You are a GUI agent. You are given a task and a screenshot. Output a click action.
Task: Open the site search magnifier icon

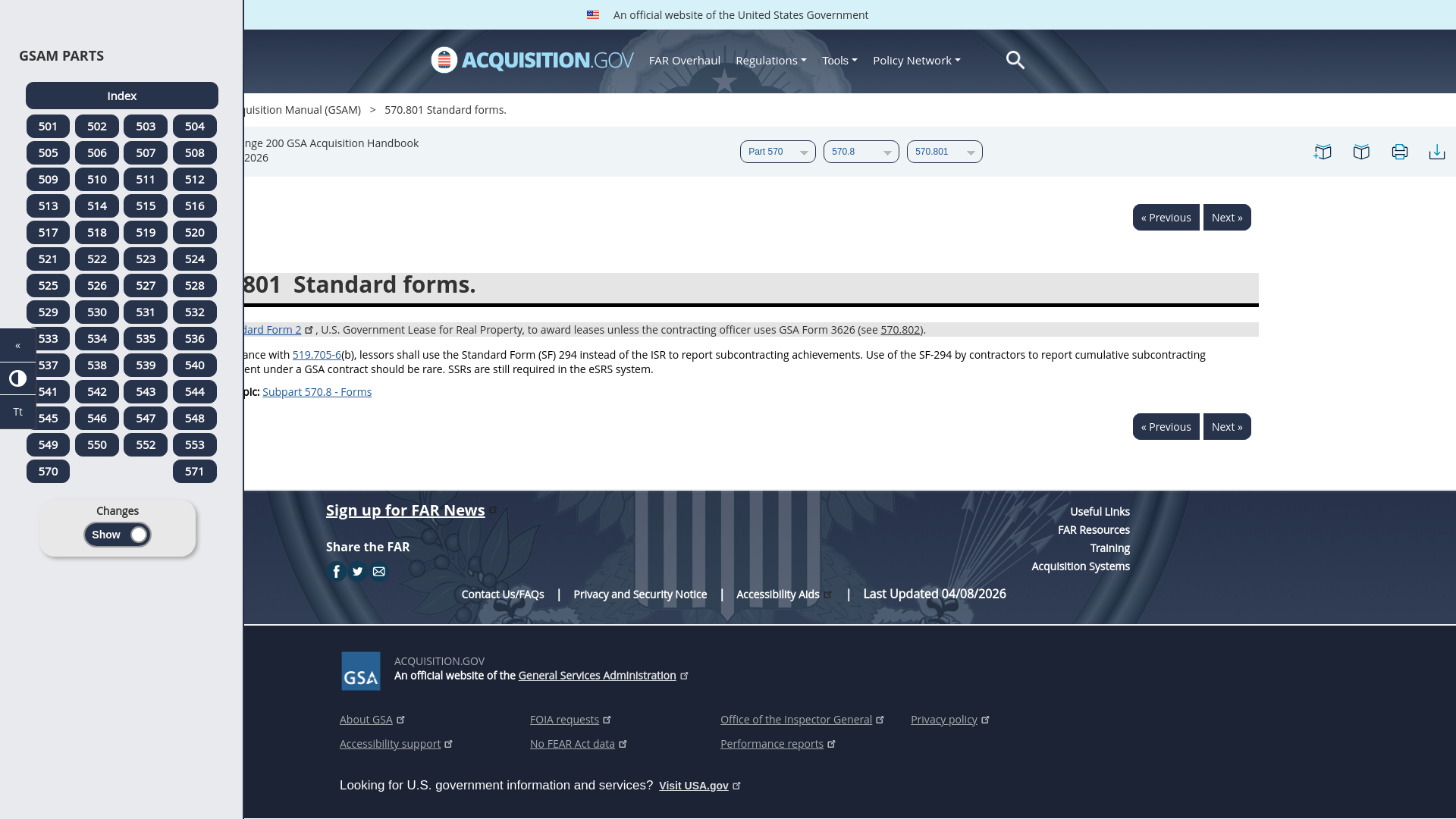click(x=1015, y=60)
